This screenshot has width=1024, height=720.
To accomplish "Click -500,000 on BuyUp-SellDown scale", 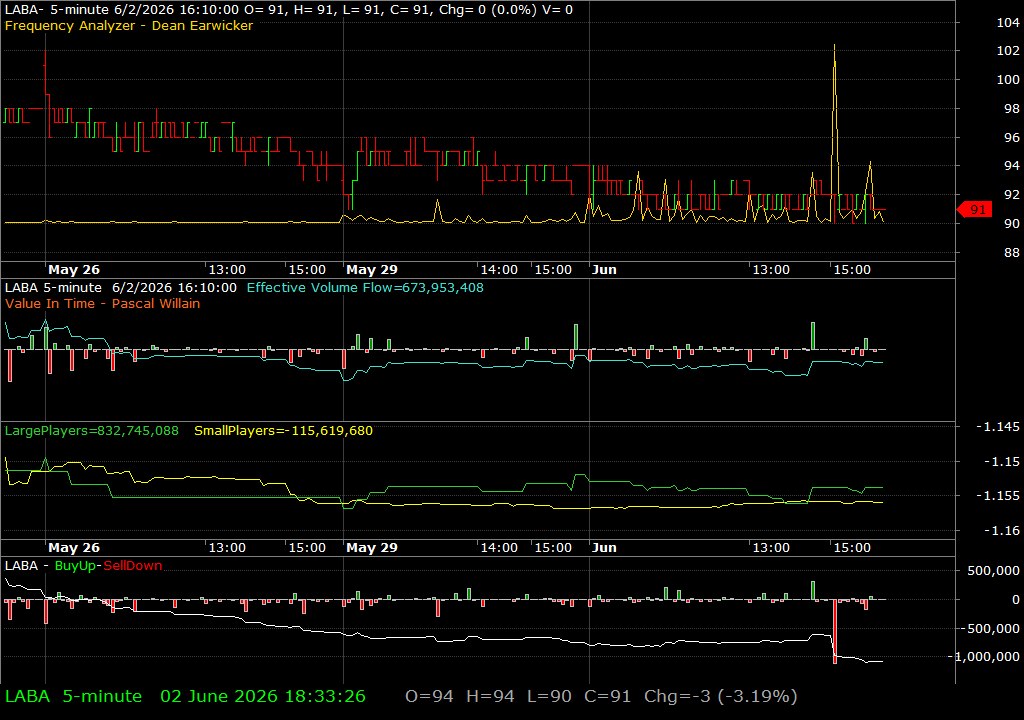I will point(990,629).
